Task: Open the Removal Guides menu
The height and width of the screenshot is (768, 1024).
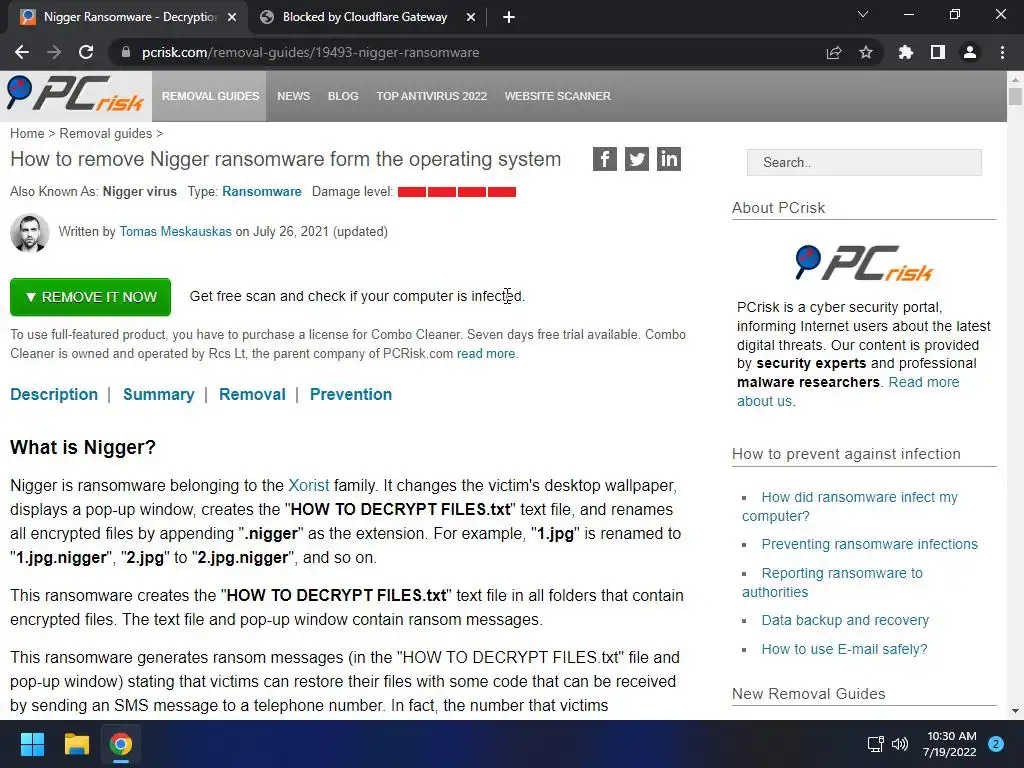Action: pos(210,96)
